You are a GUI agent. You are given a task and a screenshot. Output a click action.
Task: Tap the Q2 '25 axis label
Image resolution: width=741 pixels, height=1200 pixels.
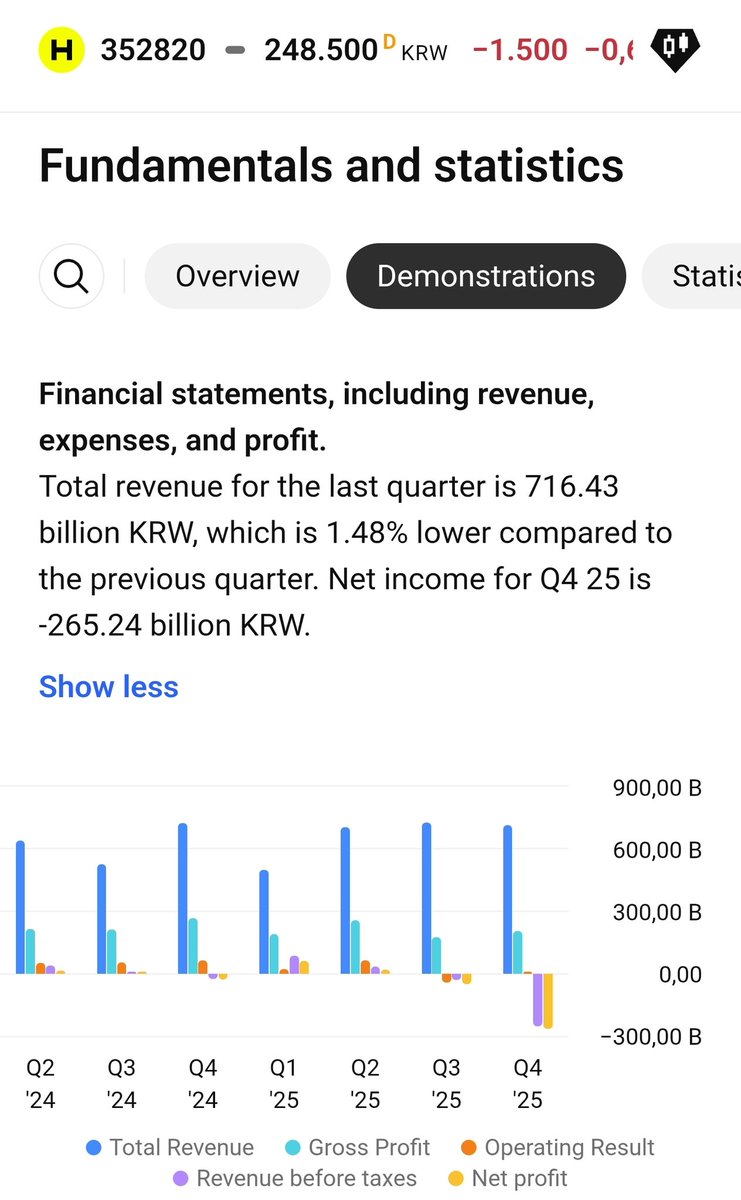[x=366, y=1084]
